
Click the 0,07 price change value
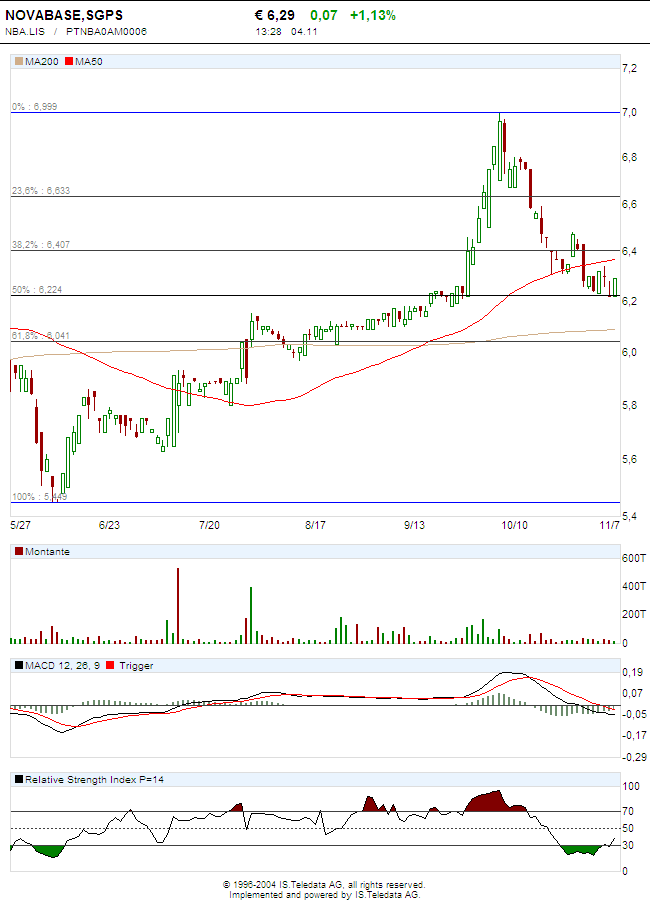click(x=324, y=15)
